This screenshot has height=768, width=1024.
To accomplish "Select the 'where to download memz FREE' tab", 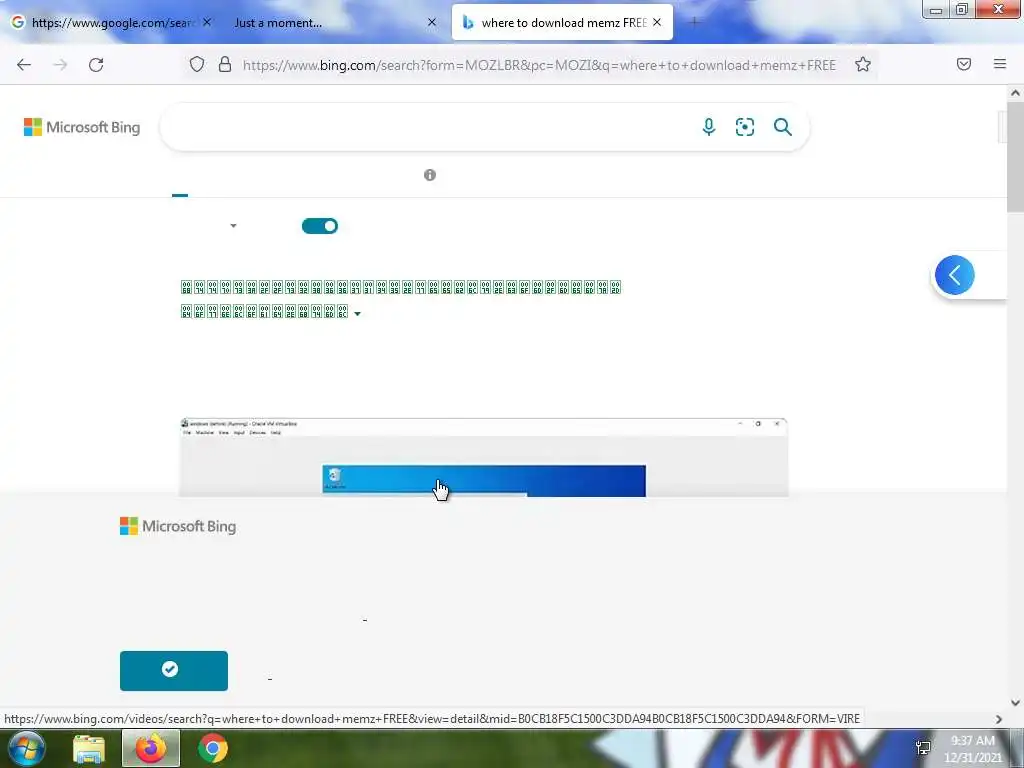I will point(562,22).
